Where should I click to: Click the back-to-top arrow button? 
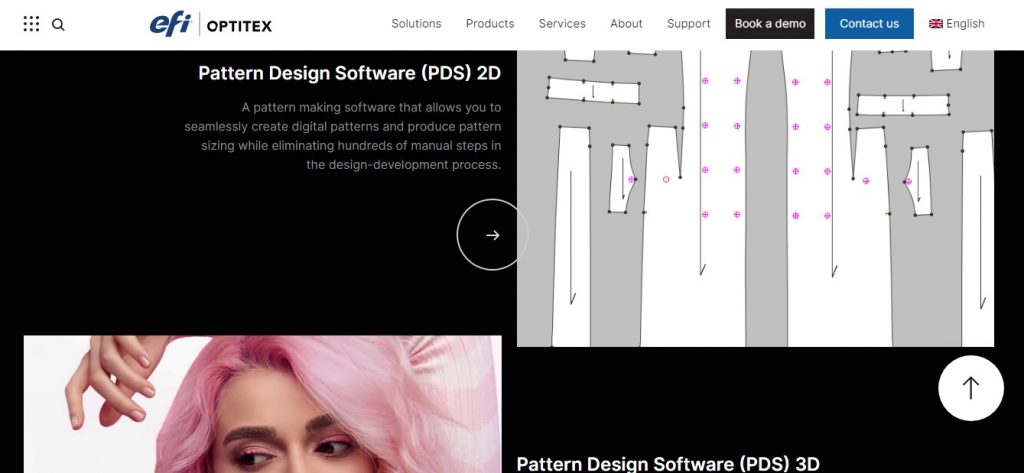(970, 388)
